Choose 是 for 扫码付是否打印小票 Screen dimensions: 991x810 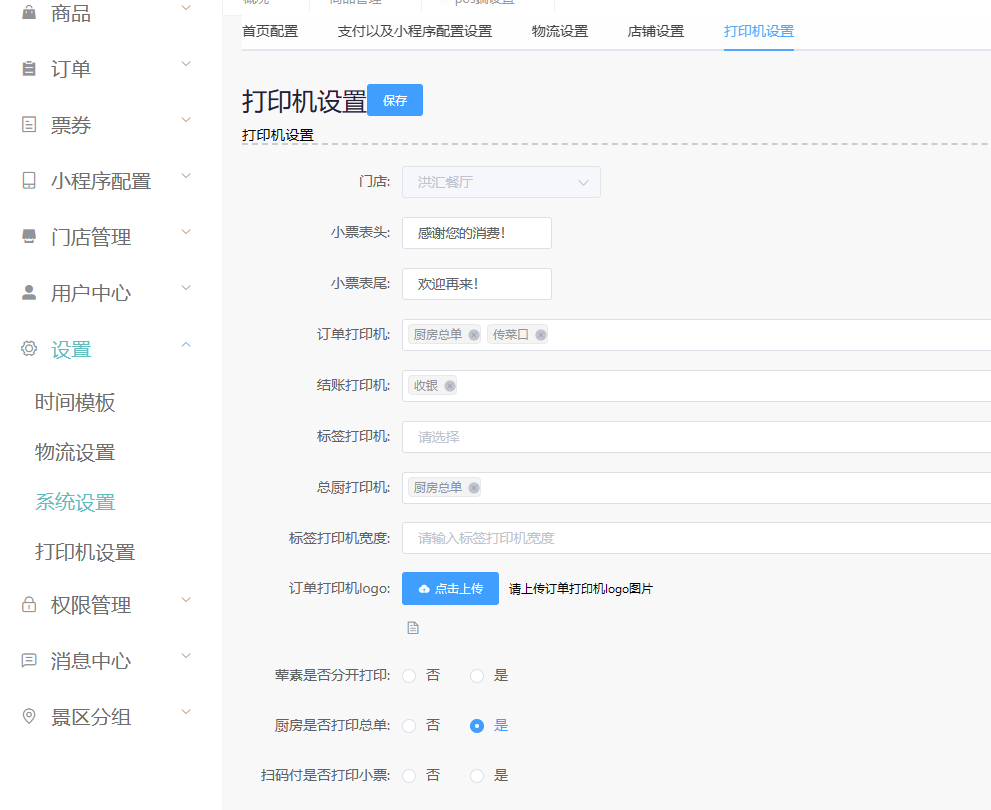click(476, 775)
